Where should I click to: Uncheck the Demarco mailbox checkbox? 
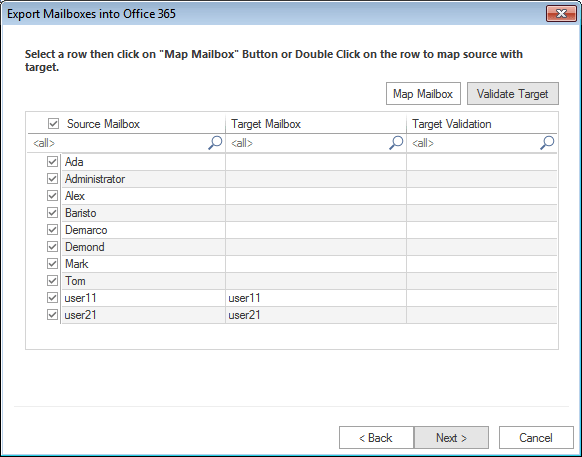click(x=52, y=230)
